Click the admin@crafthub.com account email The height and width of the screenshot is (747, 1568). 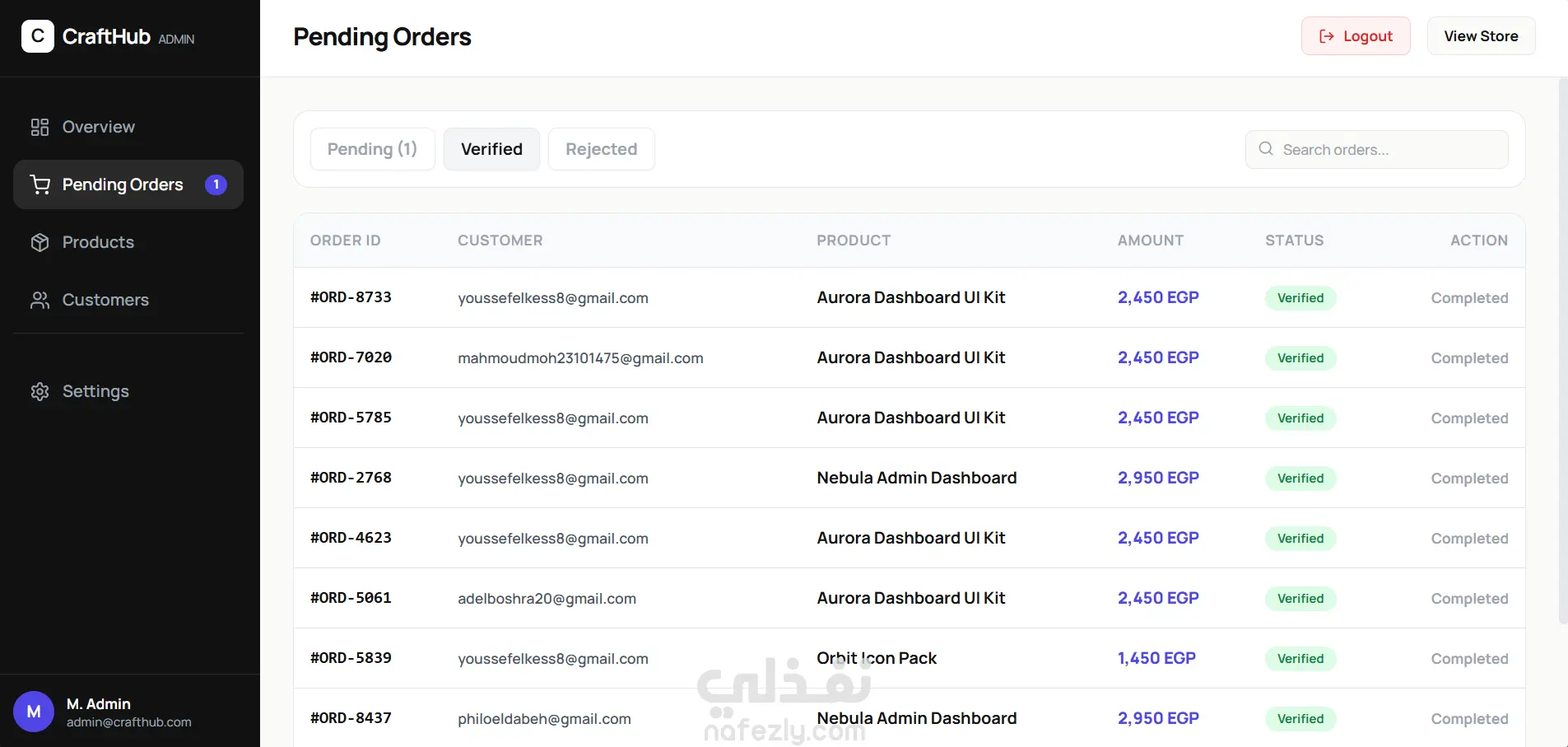(129, 722)
